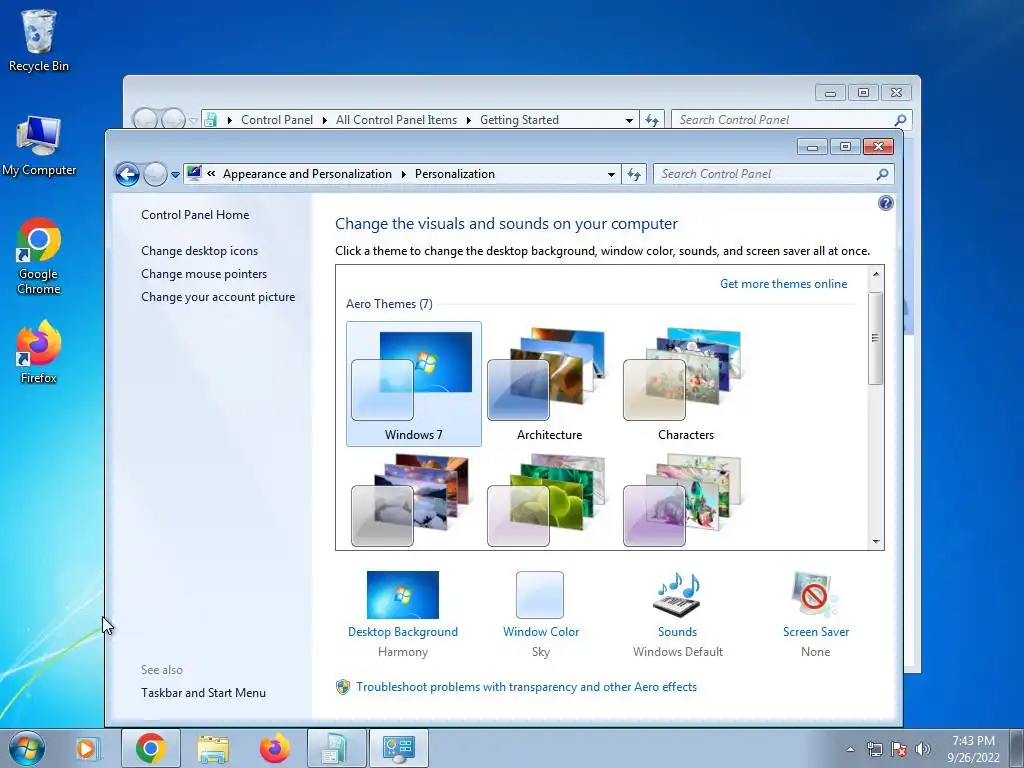1024x768 pixels.
Task: Click the themes list scroll up arrow
Action: (876, 274)
